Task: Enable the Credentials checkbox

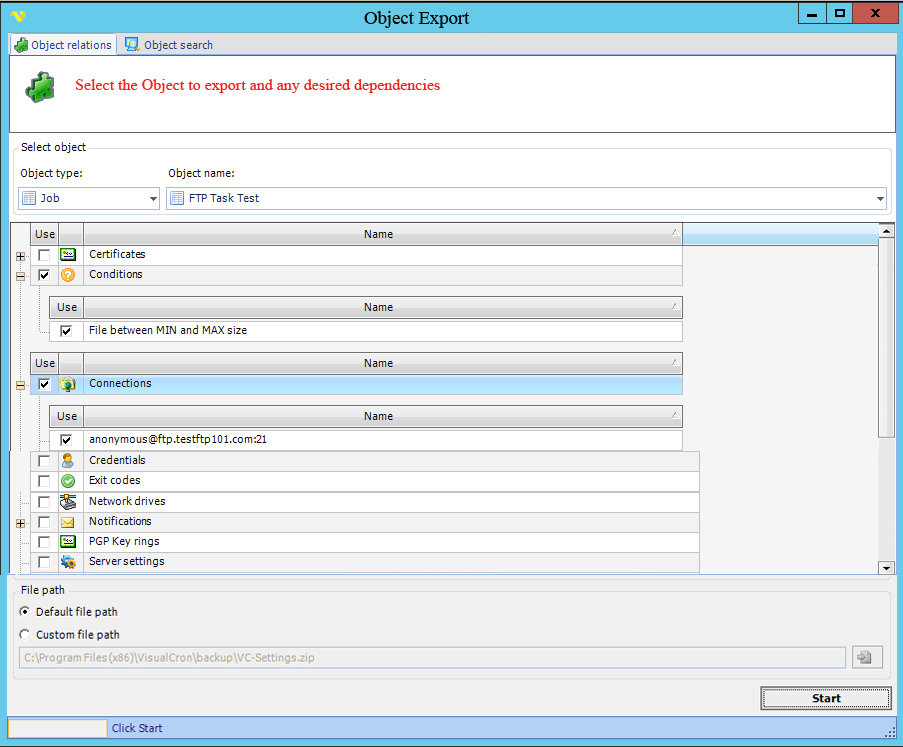Action: coord(44,461)
